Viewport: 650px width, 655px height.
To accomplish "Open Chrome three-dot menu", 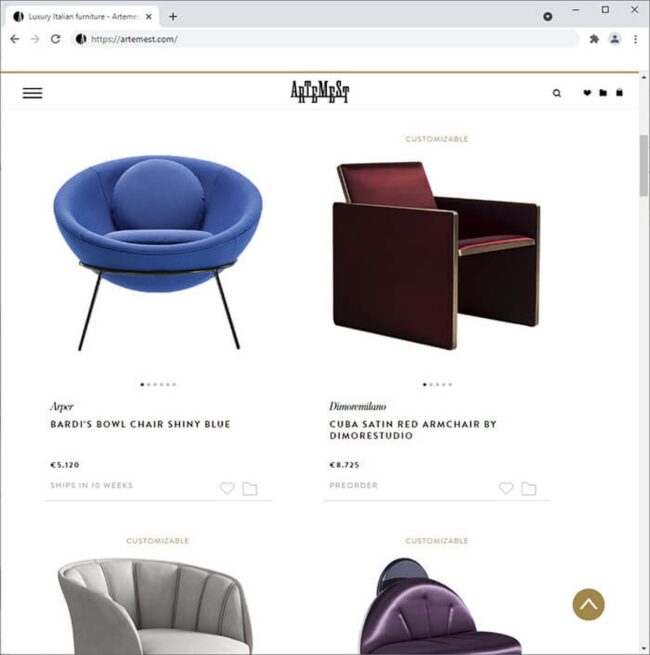I will coord(635,39).
